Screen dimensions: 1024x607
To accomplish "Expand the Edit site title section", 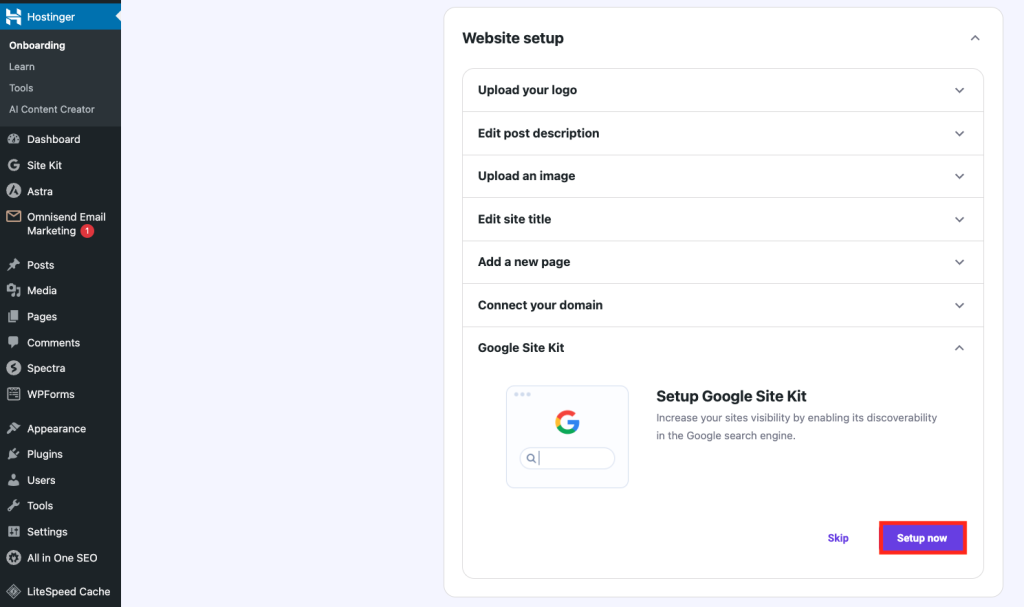I will tap(959, 219).
